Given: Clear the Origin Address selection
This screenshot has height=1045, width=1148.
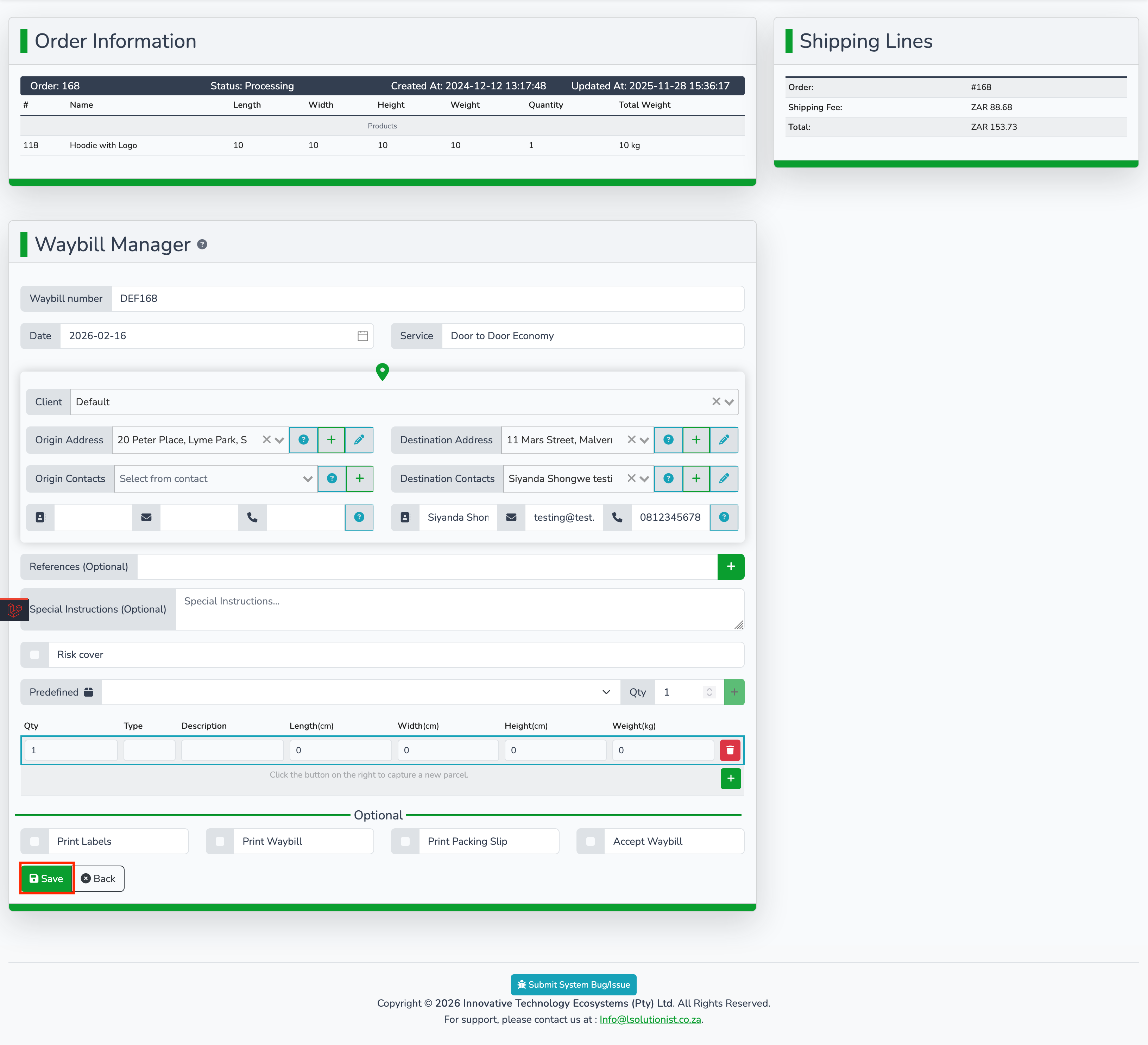Looking at the screenshot, I should tap(266, 440).
